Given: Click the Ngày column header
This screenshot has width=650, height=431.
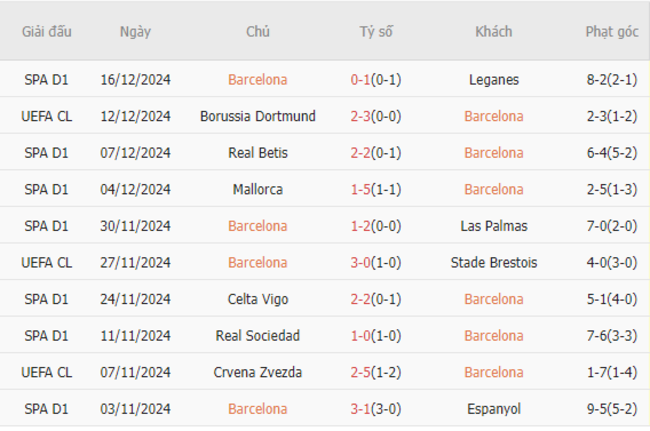Looking at the screenshot, I should pyautogui.click(x=135, y=32).
